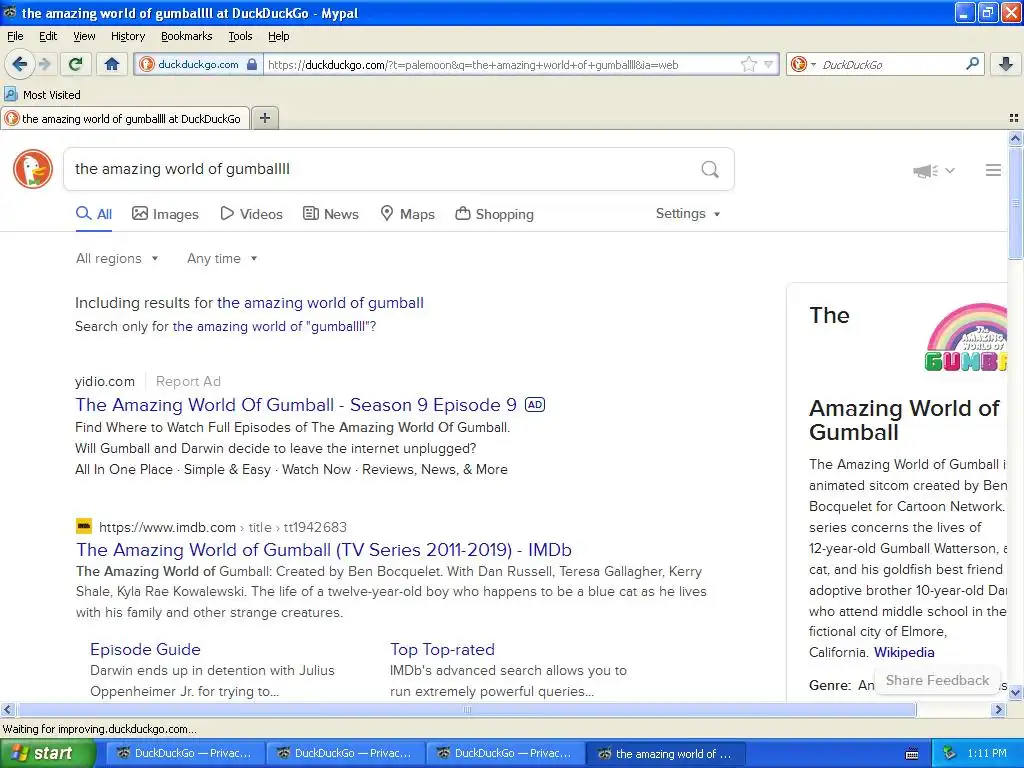Switch to the Shopping results tab
This screenshot has height=768, width=1024.
coord(494,214)
